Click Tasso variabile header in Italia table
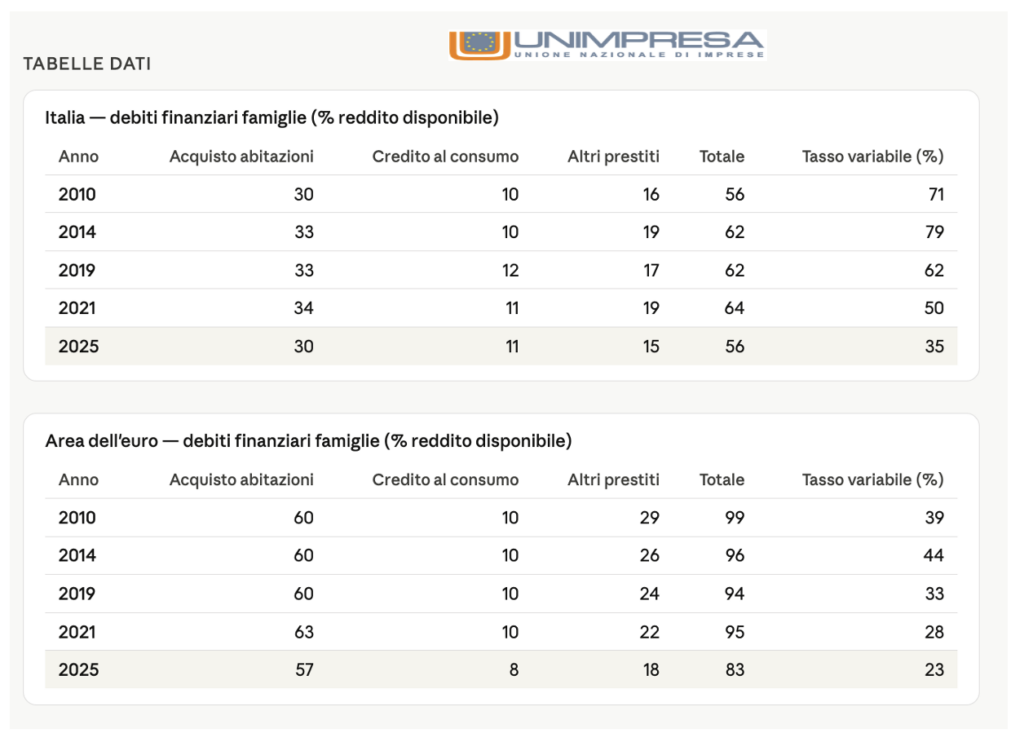1024x742 pixels. coord(872,157)
